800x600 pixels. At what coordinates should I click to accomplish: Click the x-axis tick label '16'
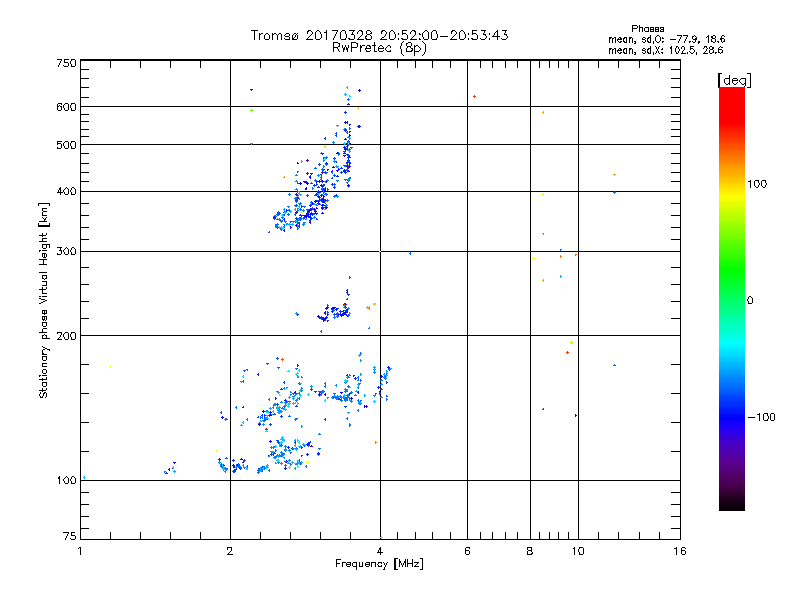click(x=680, y=551)
